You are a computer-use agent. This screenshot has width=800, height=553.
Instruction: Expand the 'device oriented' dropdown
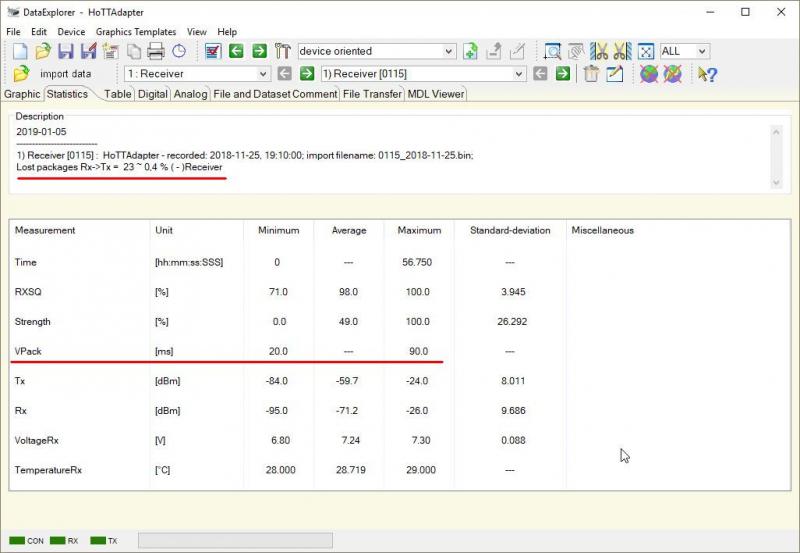click(x=448, y=51)
